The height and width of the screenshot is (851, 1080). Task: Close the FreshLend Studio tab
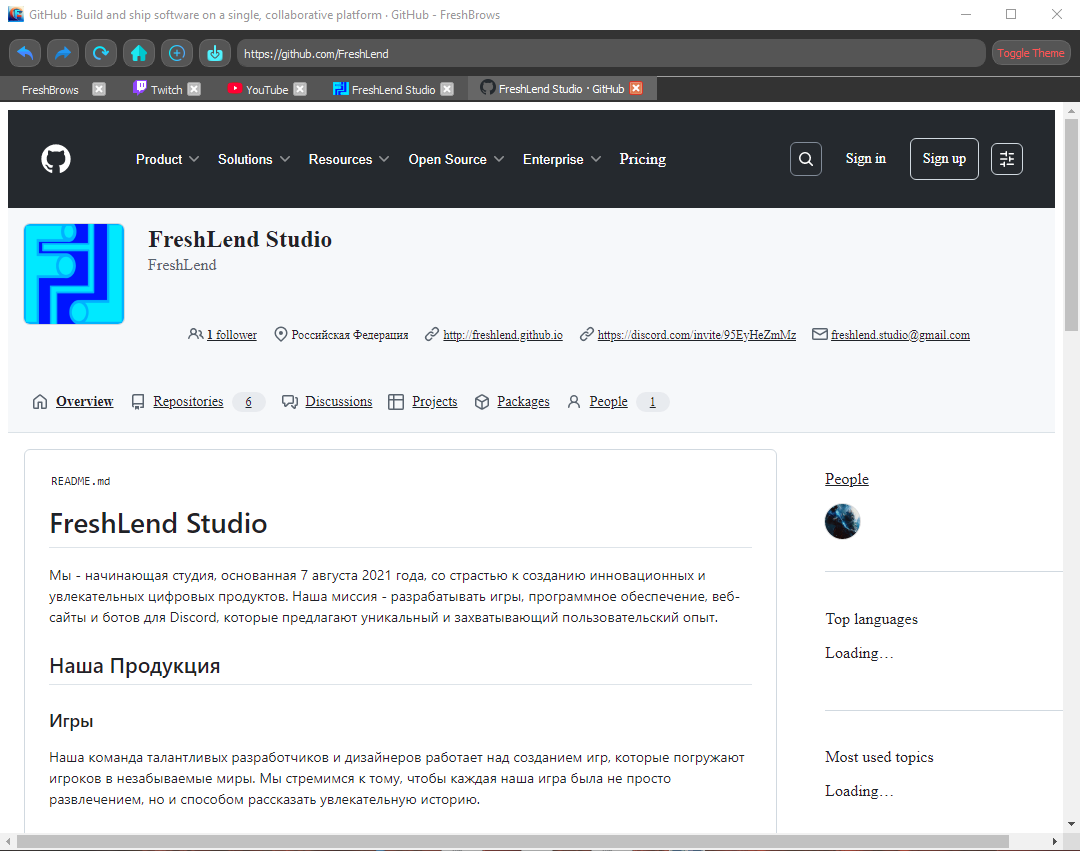[447, 89]
